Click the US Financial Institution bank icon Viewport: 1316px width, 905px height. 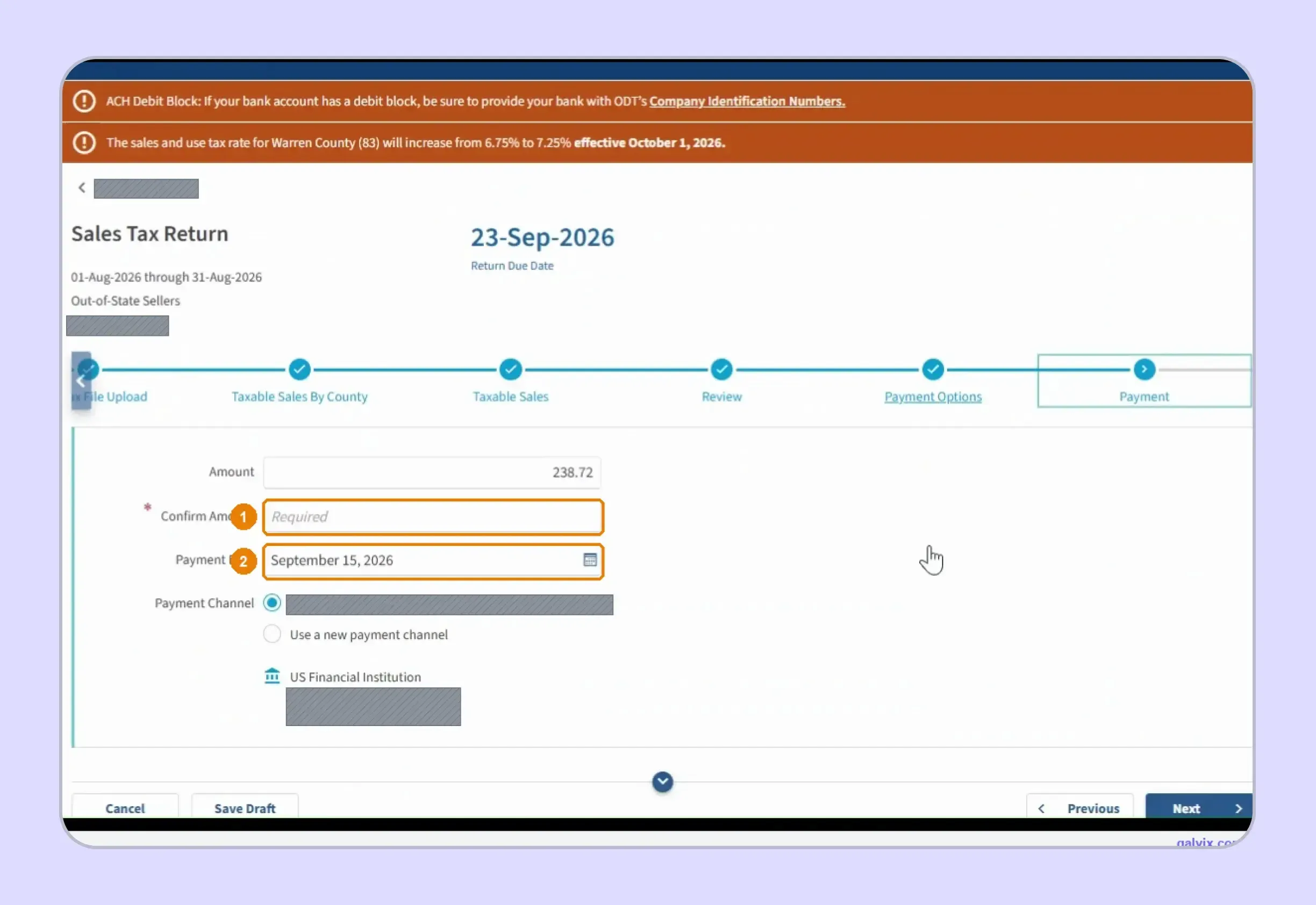pyautogui.click(x=272, y=677)
